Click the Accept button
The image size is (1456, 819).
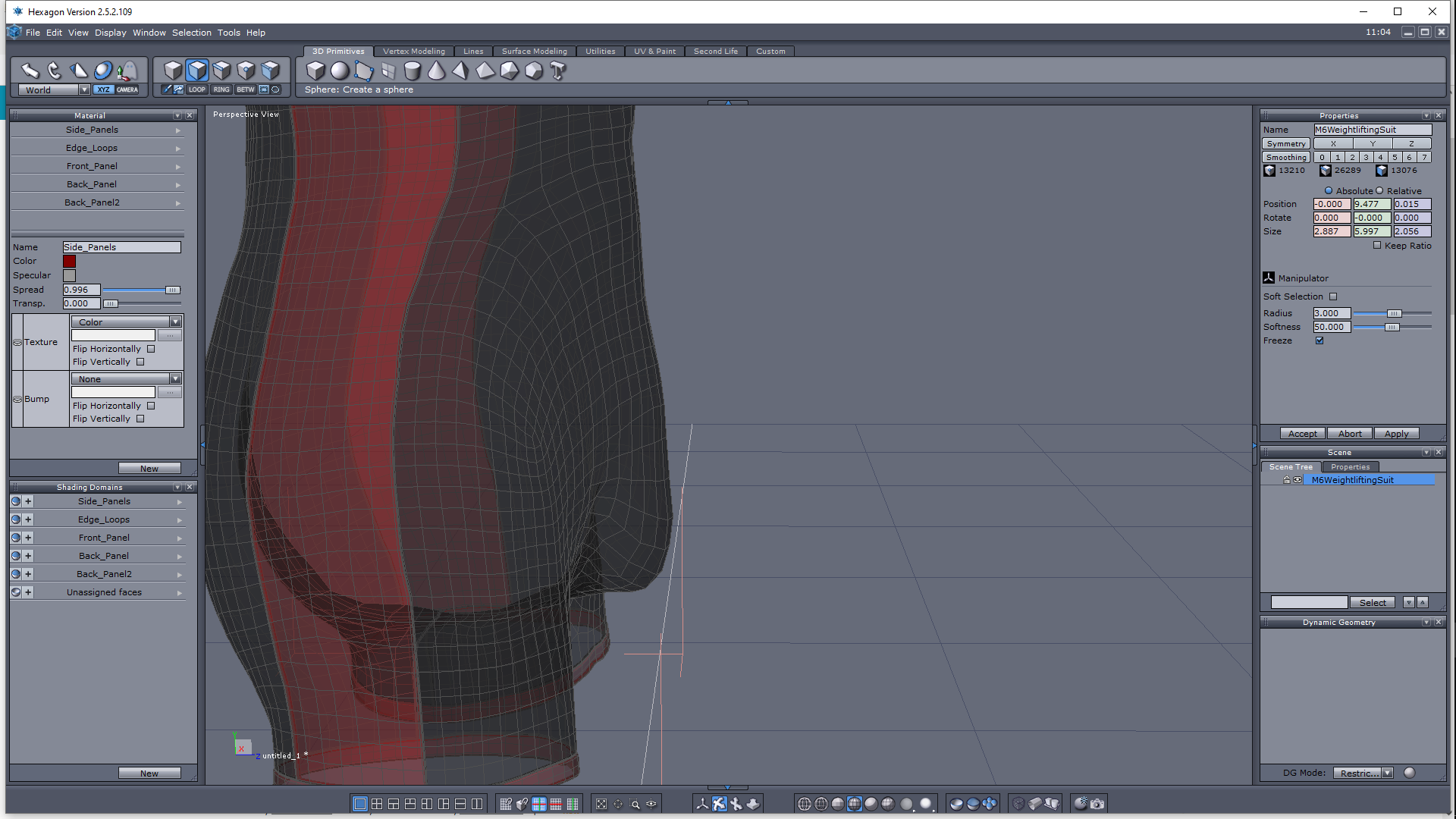1302,434
